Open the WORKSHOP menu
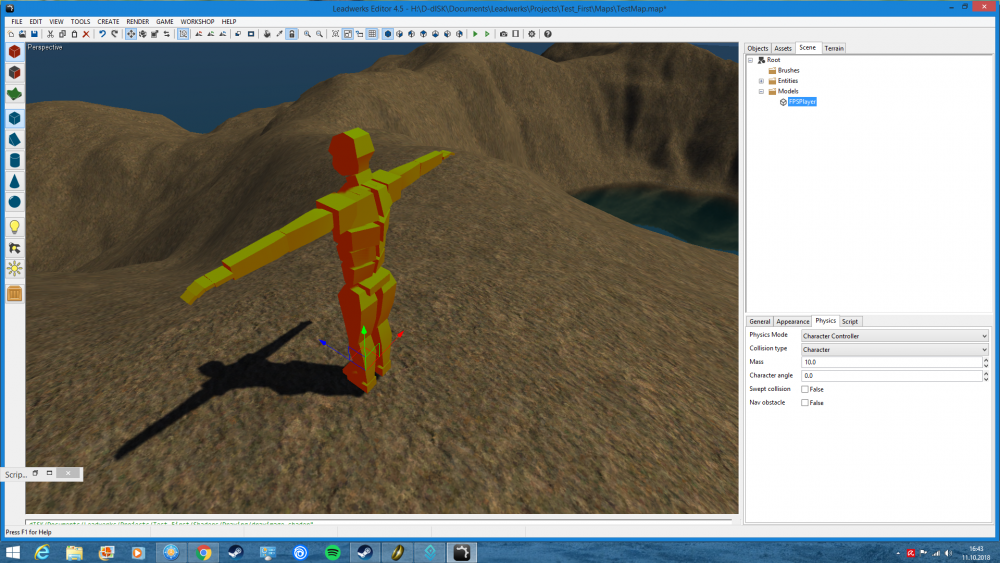This screenshot has width=1000, height=563. coord(197,22)
